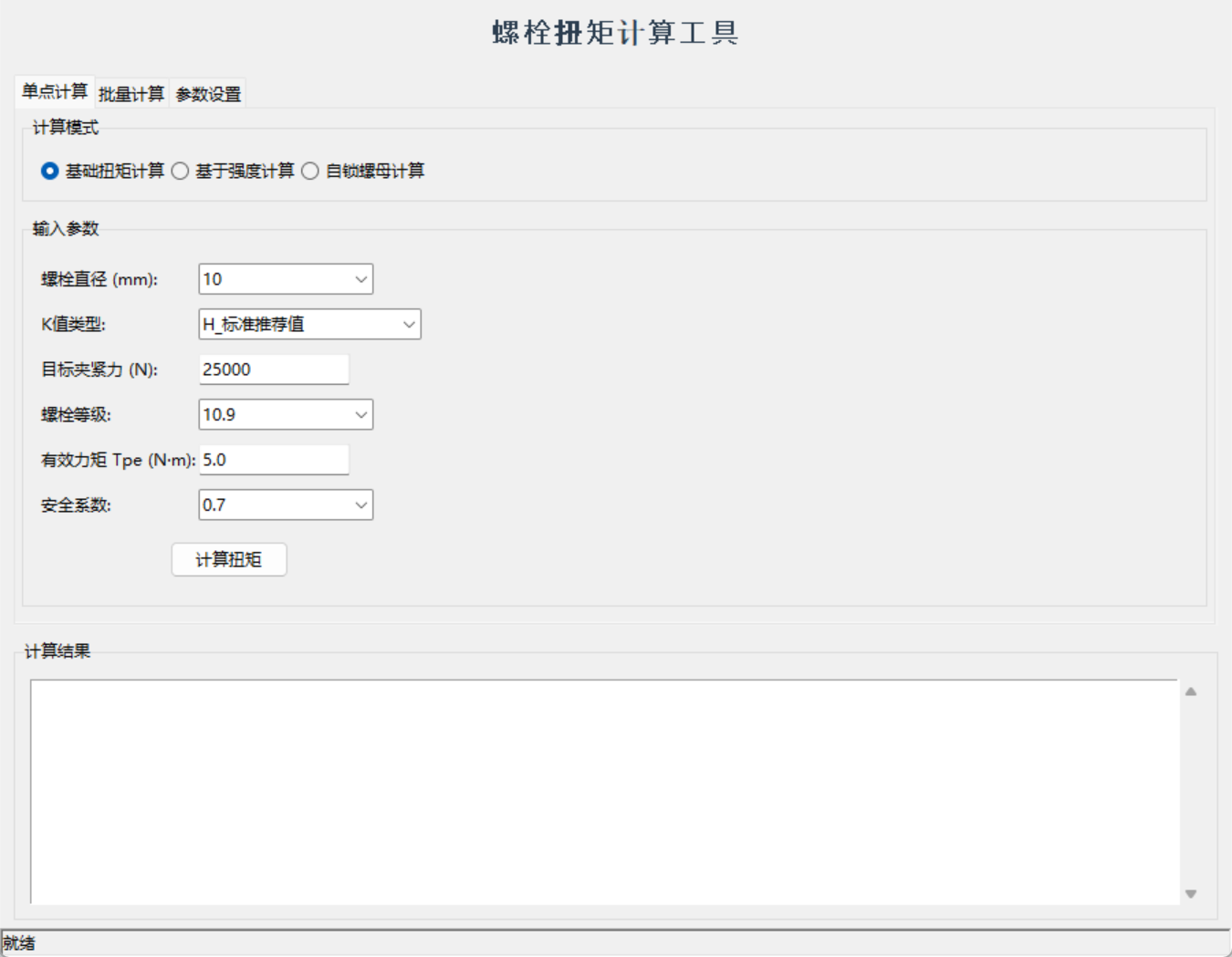Expand the 安全系数 safety factor dropdown

pos(360,505)
